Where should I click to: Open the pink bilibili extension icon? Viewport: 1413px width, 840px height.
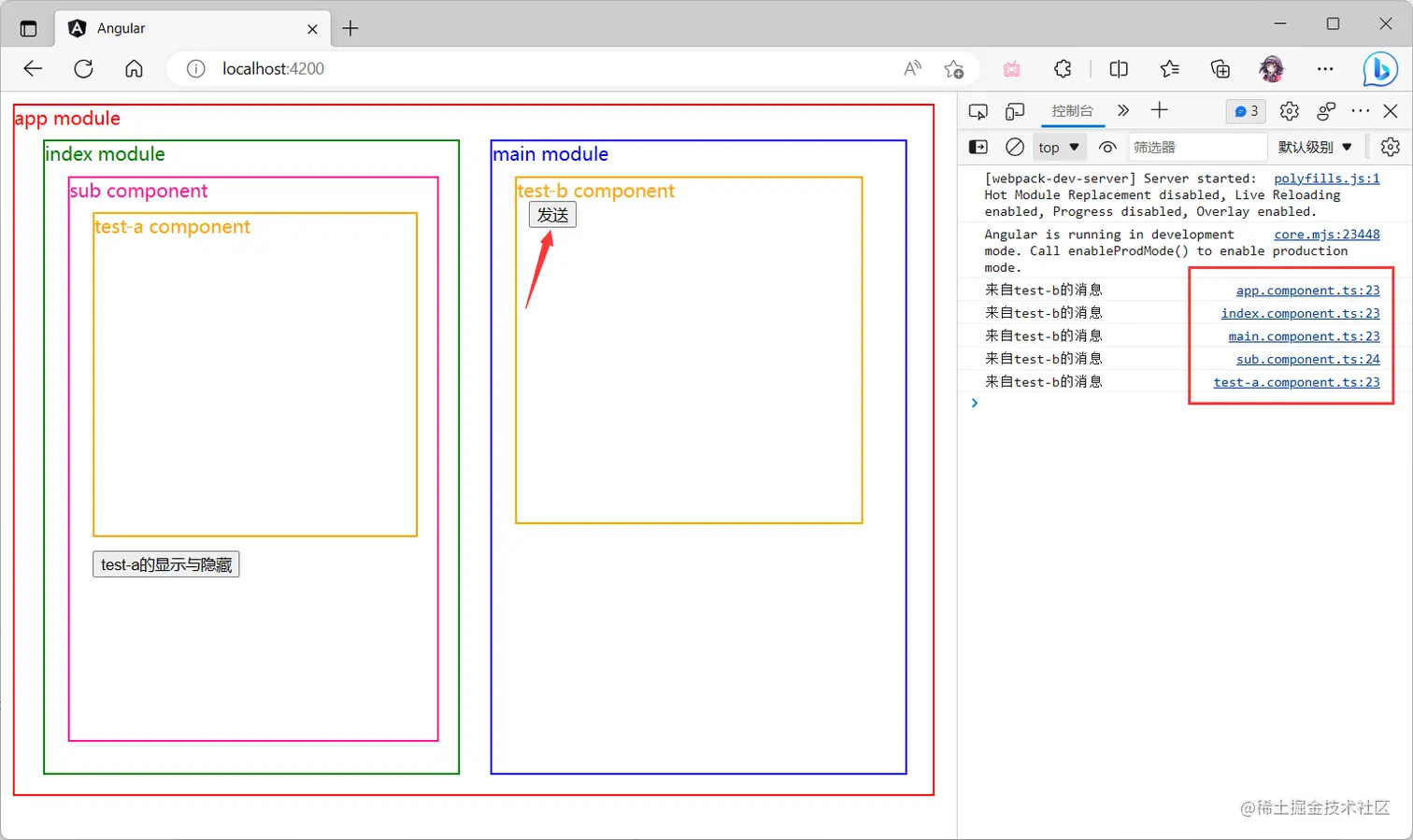coord(1012,68)
